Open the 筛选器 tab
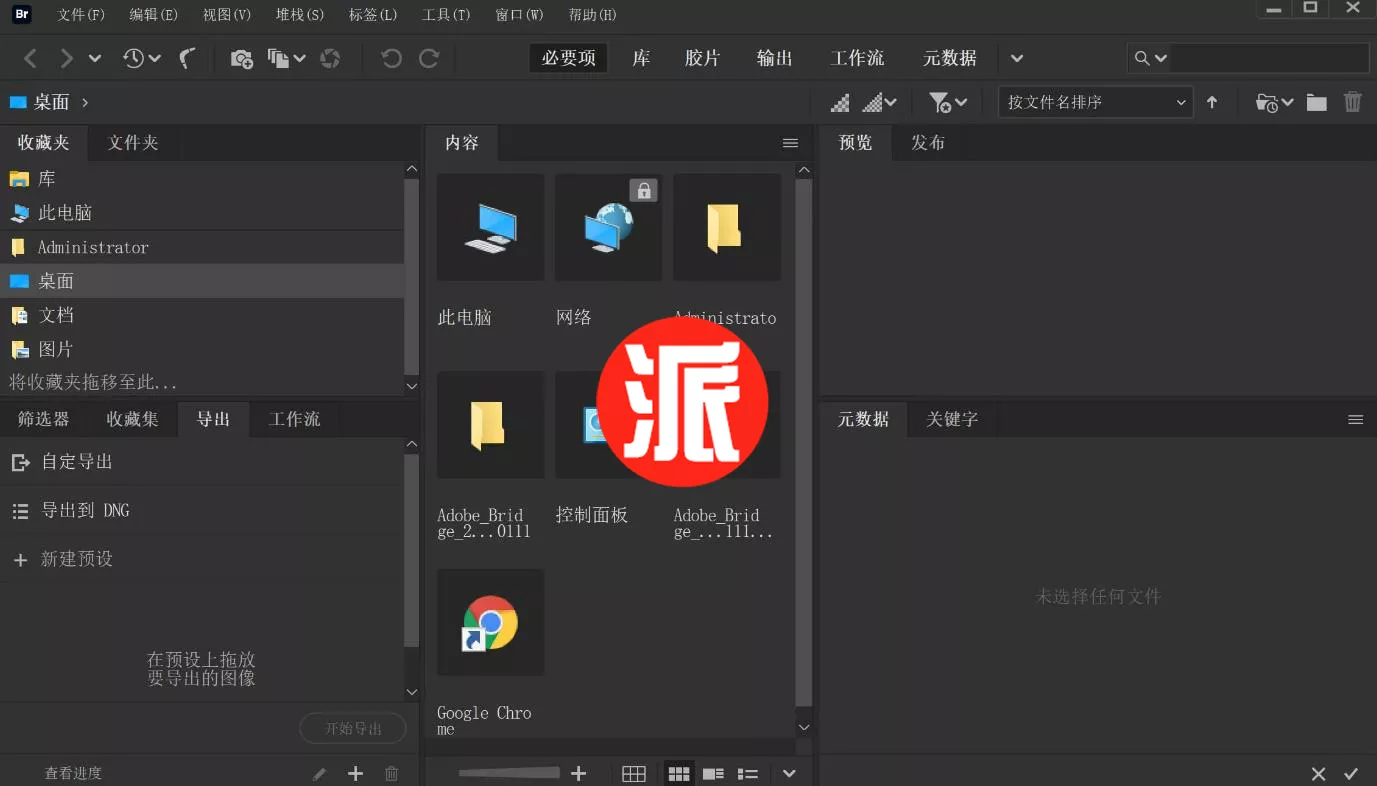The height and width of the screenshot is (786, 1377). point(44,420)
